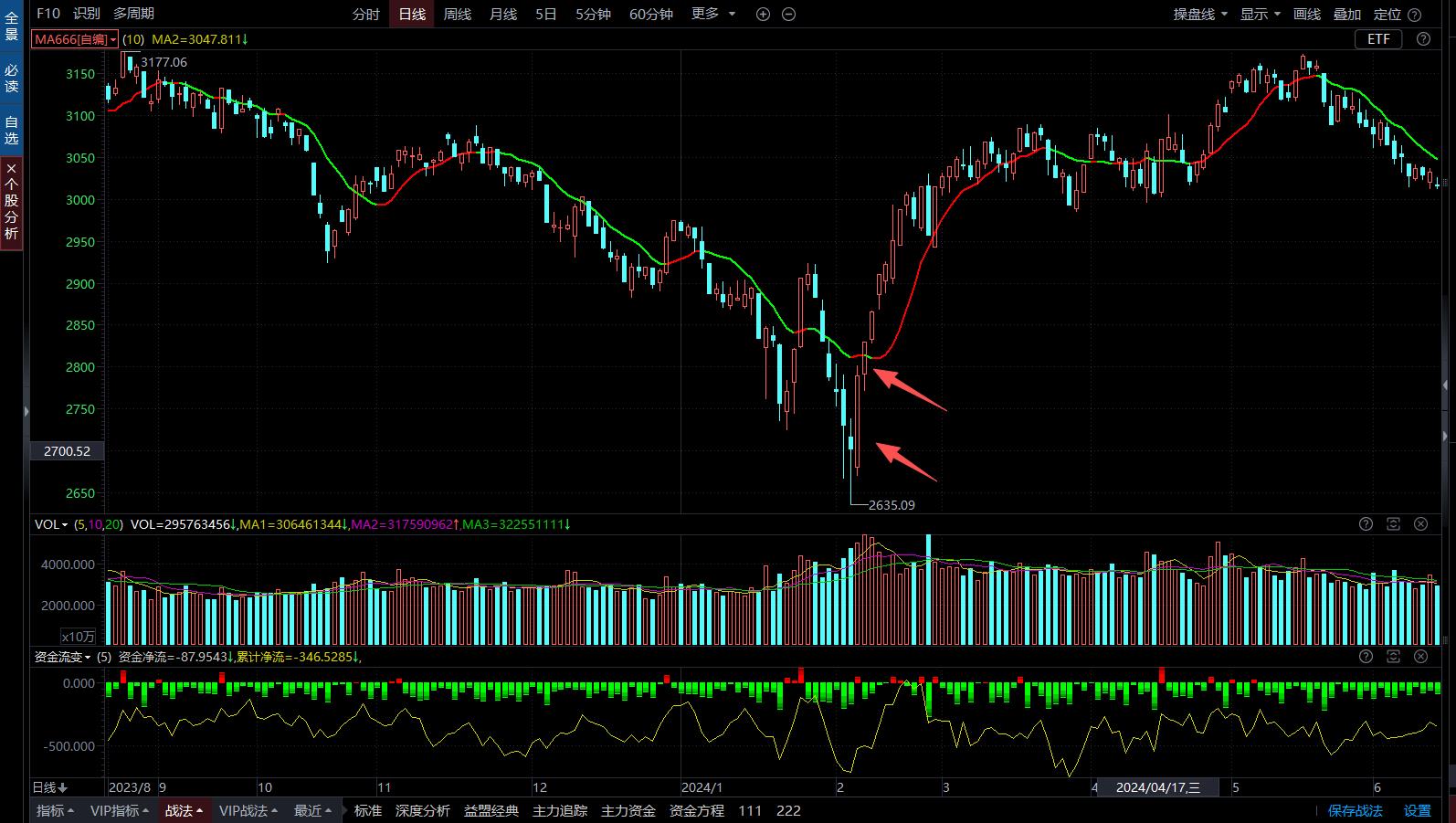Switch to 周线 weekly chart tab
The image size is (1456, 823).
point(457,14)
